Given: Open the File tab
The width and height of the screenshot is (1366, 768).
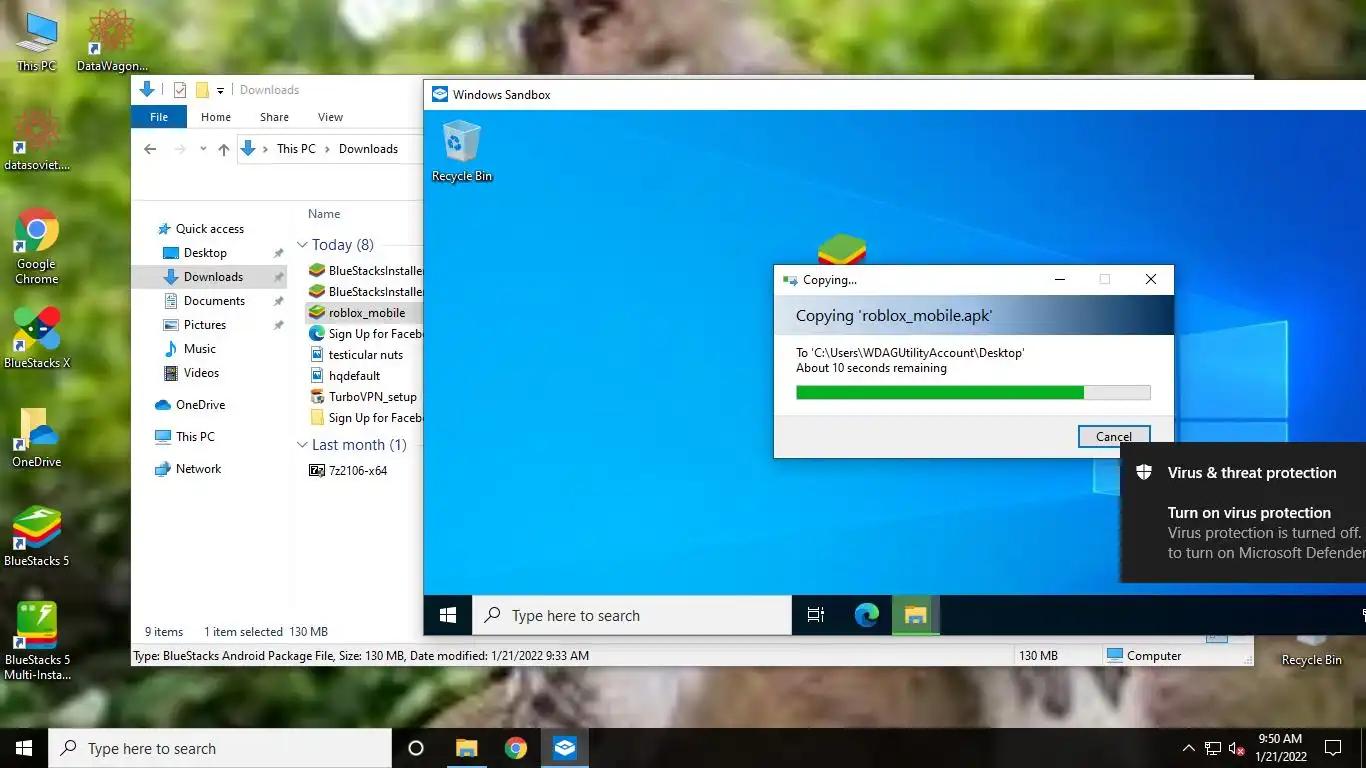Looking at the screenshot, I should [159, 117].
